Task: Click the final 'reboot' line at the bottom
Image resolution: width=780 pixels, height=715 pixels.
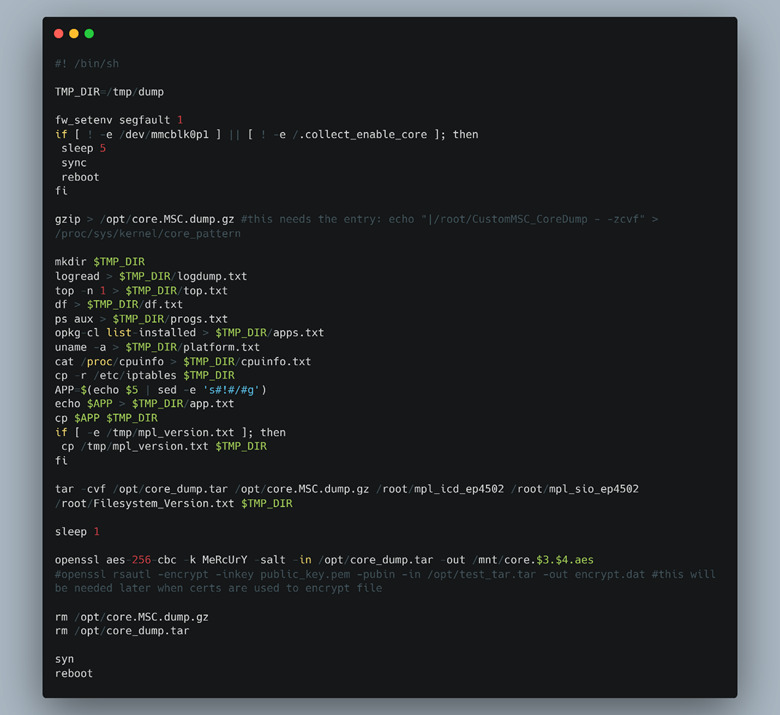Action: click(74, 674)
